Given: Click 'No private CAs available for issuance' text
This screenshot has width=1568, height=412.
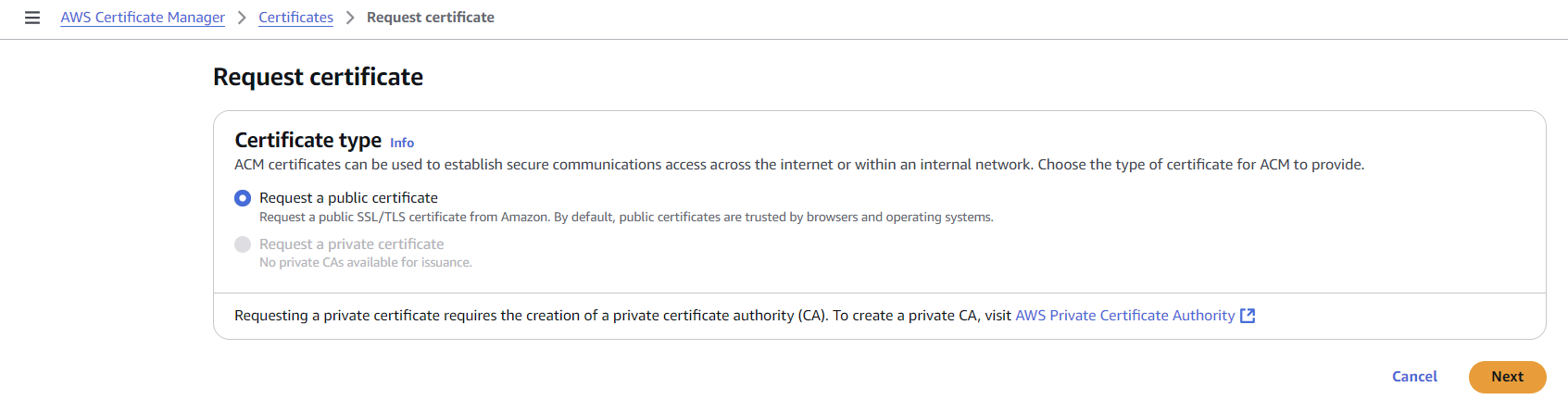Looking at the screenshot, I should point(365,263).
